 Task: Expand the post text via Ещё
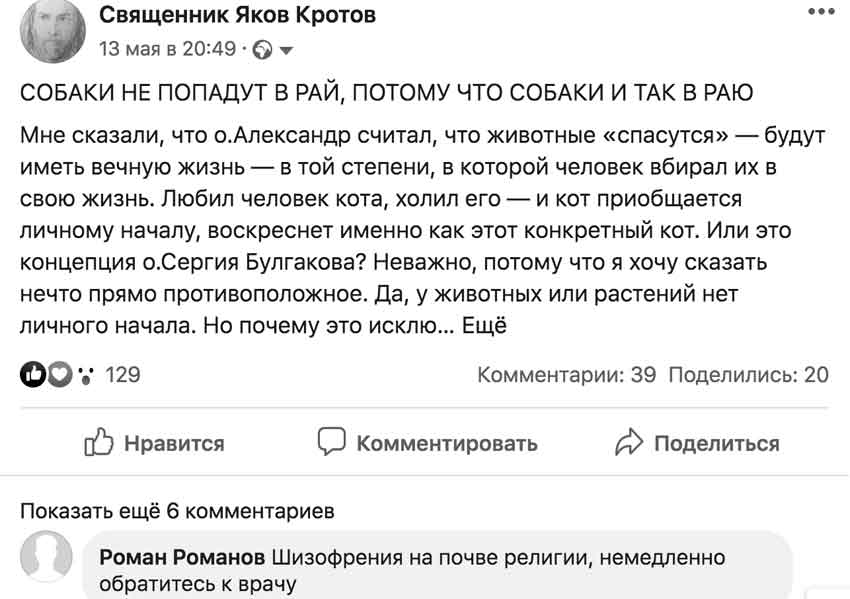[484, 326]
